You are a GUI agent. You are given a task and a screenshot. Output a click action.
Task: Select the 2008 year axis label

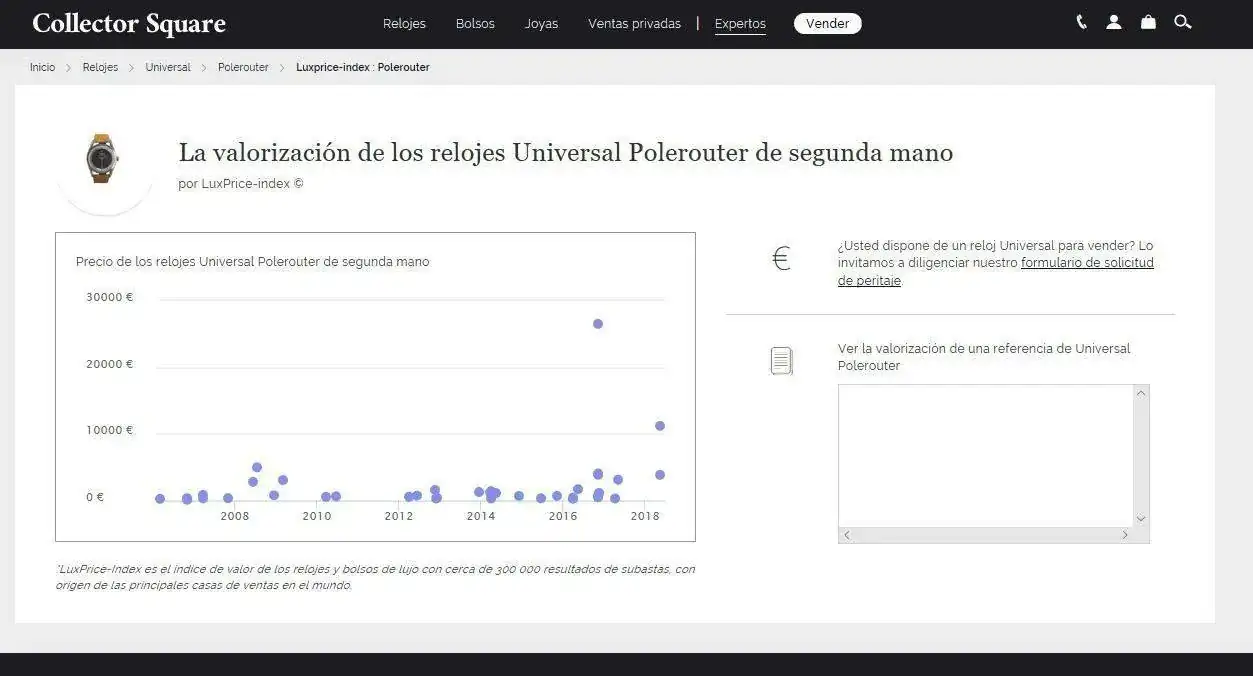235,516
